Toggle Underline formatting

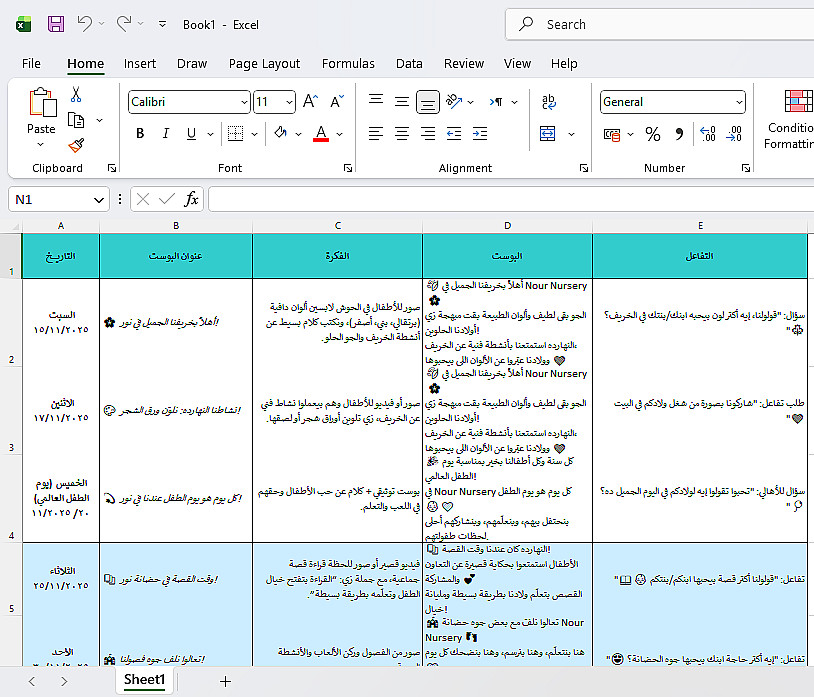tap(191, 133)
